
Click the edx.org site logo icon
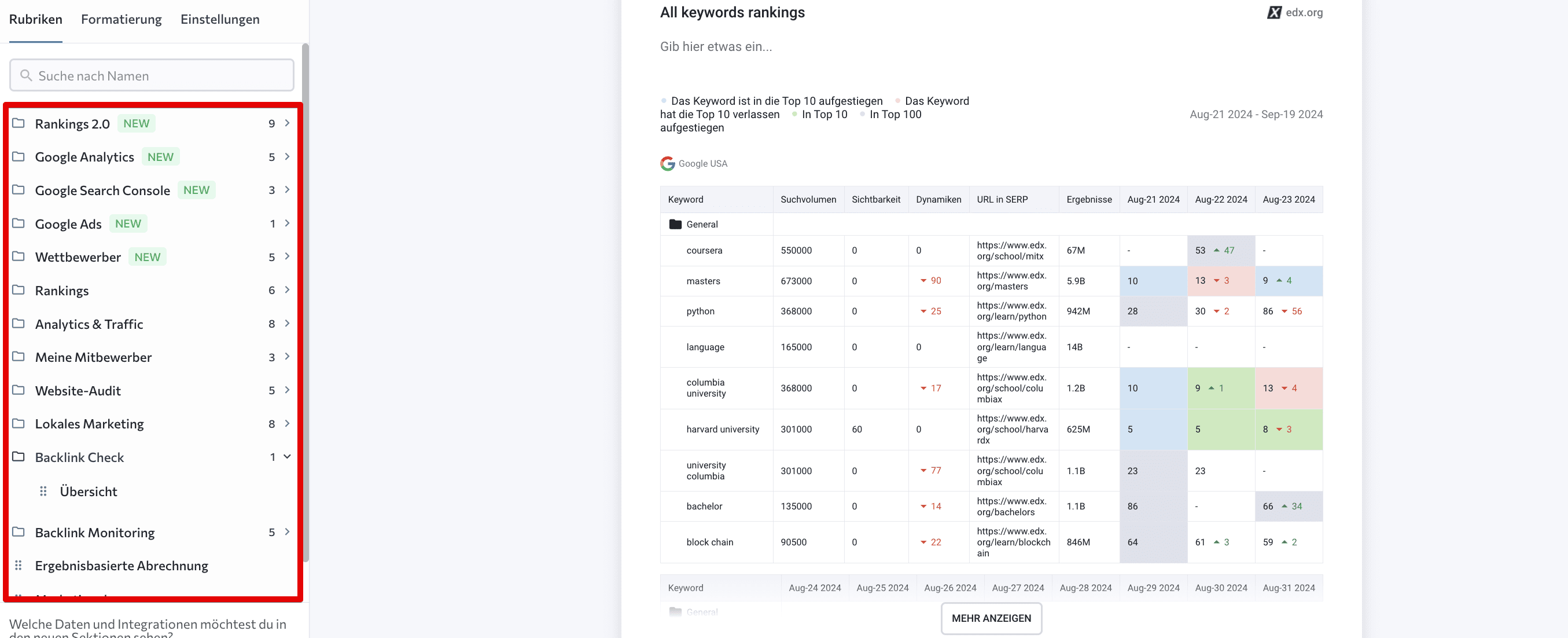(x=1274, y=12)
